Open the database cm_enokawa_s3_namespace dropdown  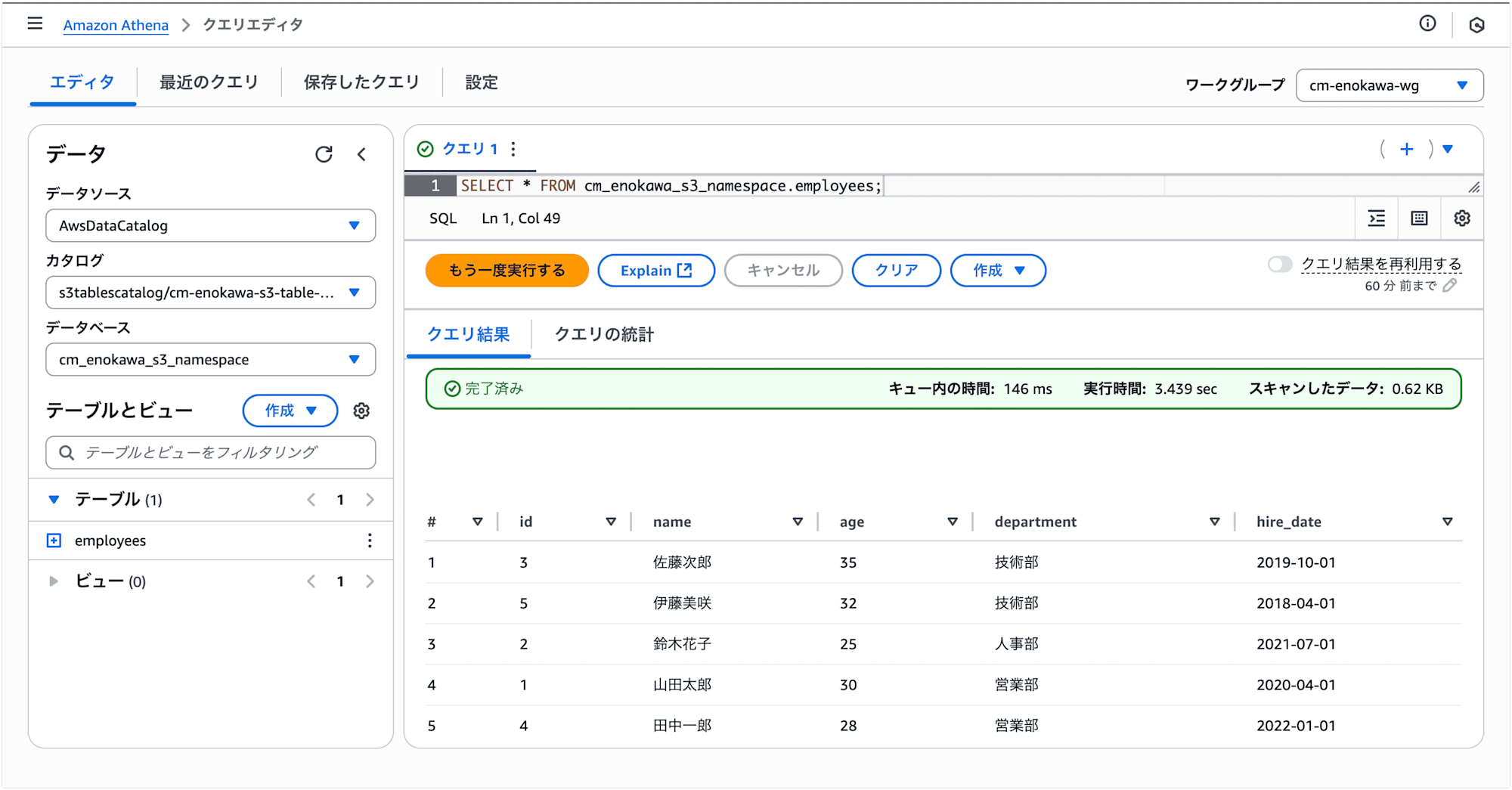pos(211,360)
